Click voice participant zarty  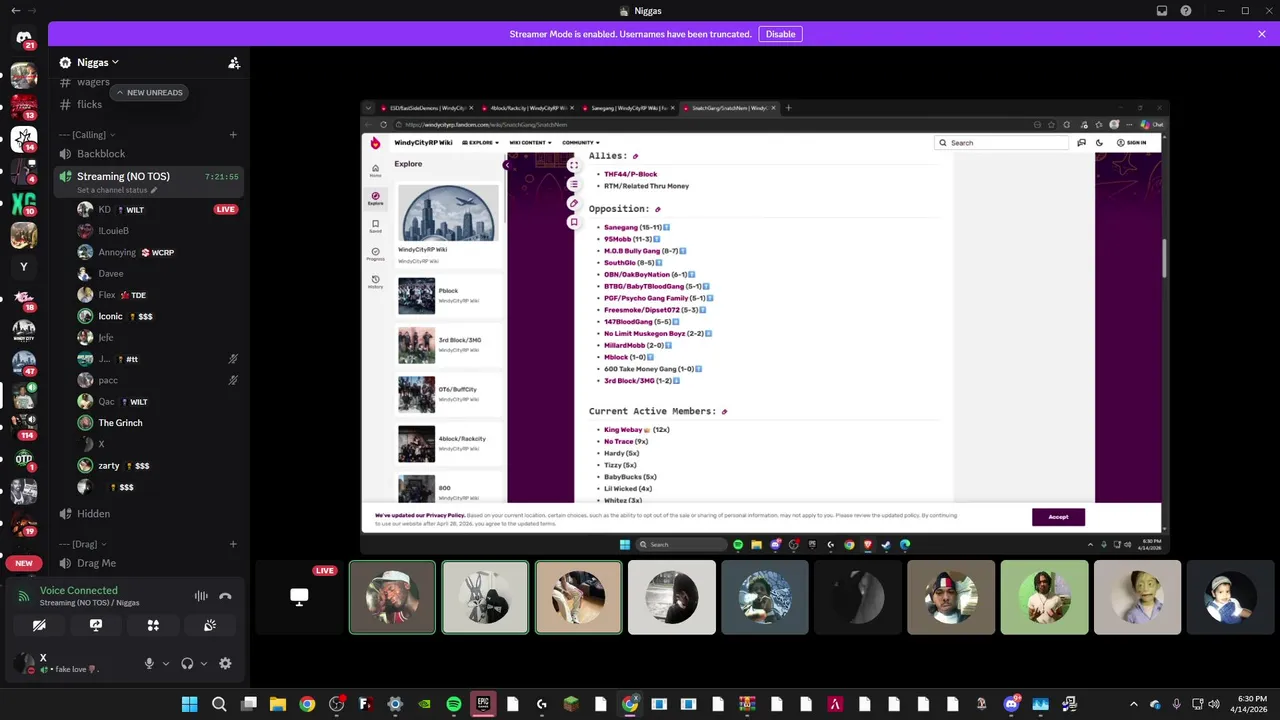(x=160, y=466)
